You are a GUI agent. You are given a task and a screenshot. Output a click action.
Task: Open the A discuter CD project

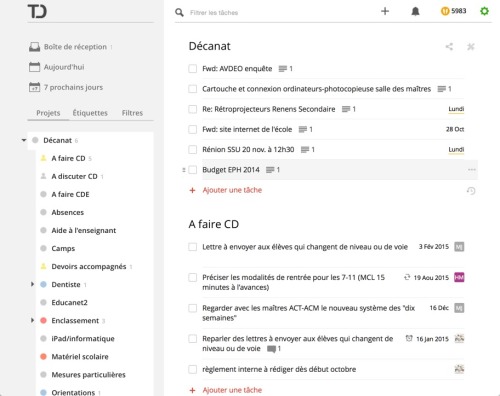(74, 176)
